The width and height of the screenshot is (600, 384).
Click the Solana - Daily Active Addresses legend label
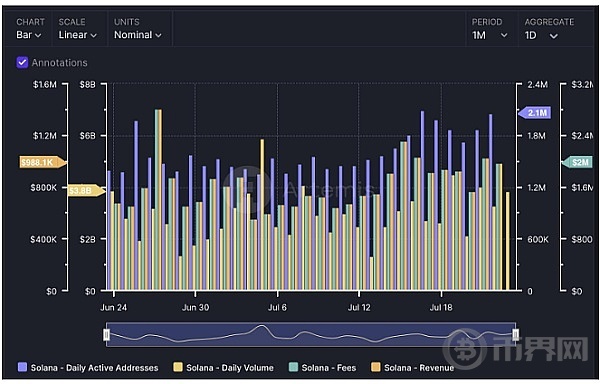click(x=95, y=368)
